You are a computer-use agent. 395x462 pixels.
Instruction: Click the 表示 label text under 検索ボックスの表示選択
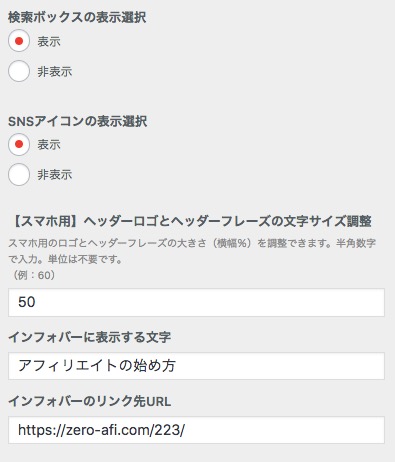49,42
